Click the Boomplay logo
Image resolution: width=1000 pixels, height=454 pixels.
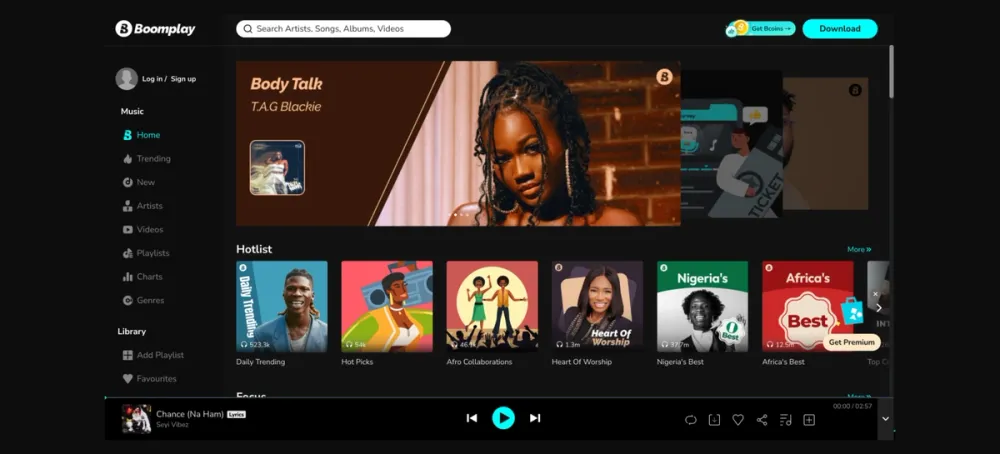pyautogui.click(x=155, y=29)
